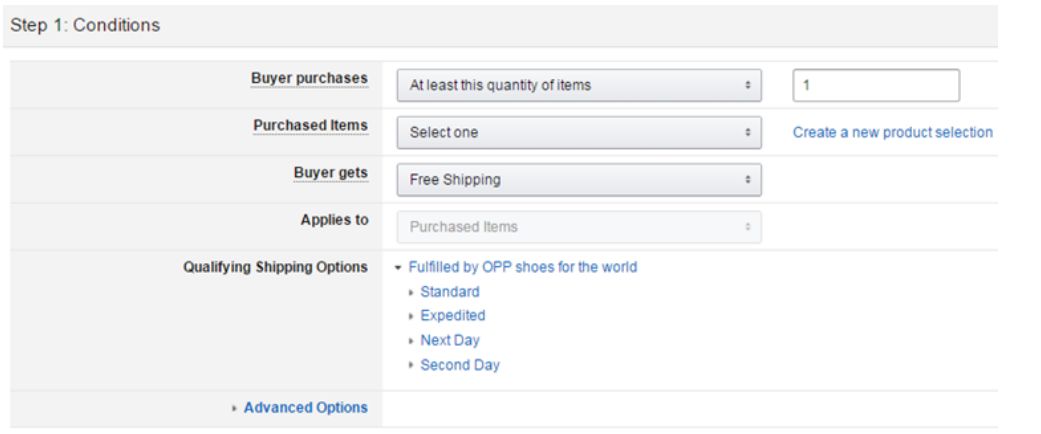
Task: Collapse Fulfilled by OPP shoes section
Action: coord(399,268)
